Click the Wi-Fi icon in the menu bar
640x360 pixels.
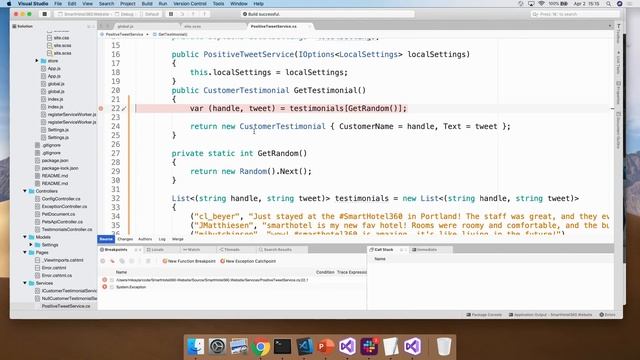coord(541,4)
